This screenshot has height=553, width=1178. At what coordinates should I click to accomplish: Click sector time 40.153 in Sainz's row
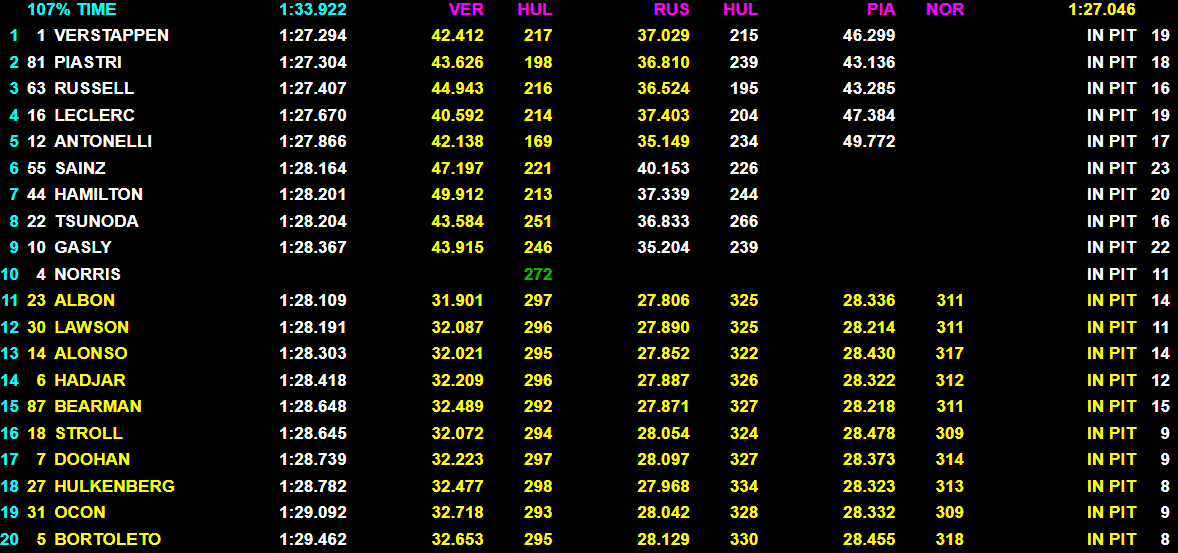(x=663, y=168)
